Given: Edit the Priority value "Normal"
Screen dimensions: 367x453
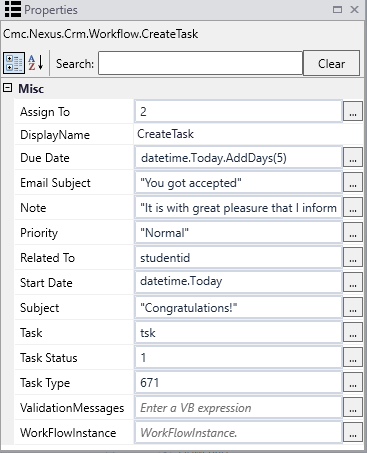Looking at the screenshot, I should pos(238,233).
